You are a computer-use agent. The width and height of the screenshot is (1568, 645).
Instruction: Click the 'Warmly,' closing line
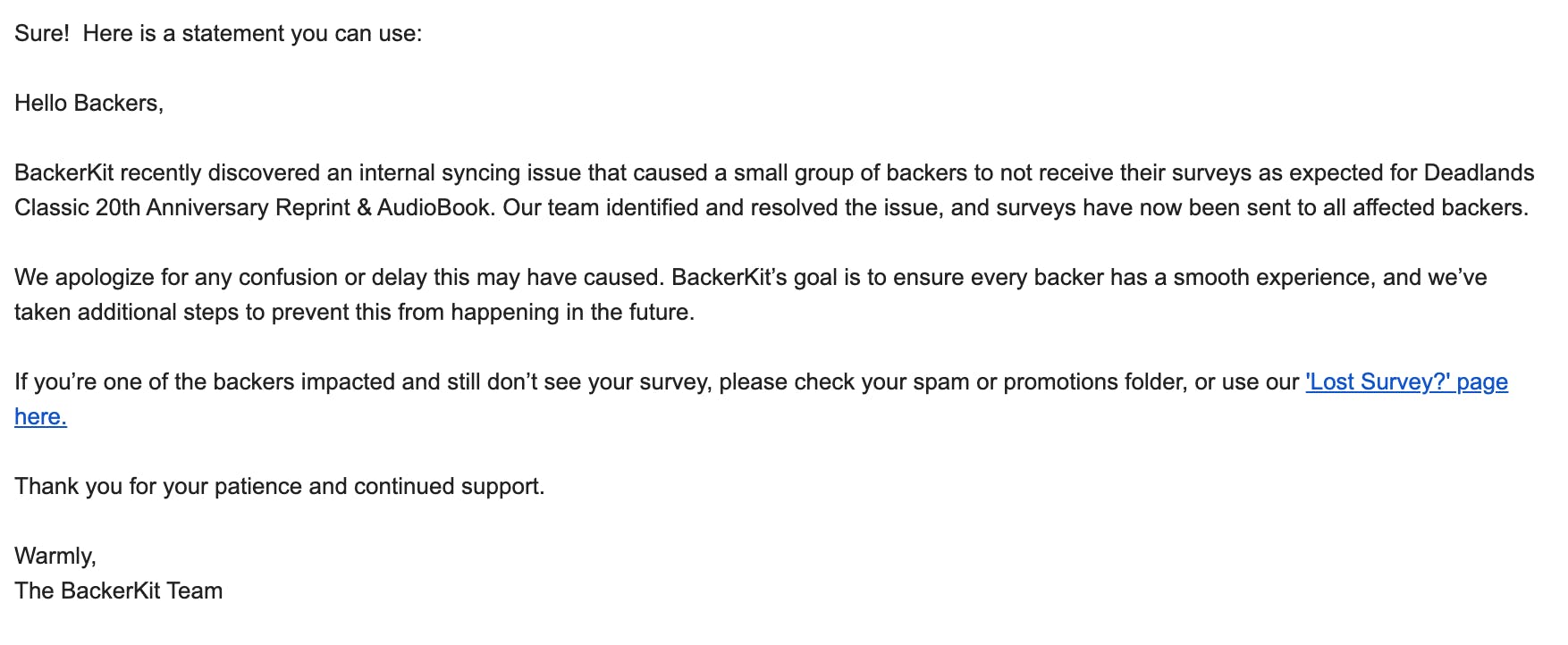55,557
